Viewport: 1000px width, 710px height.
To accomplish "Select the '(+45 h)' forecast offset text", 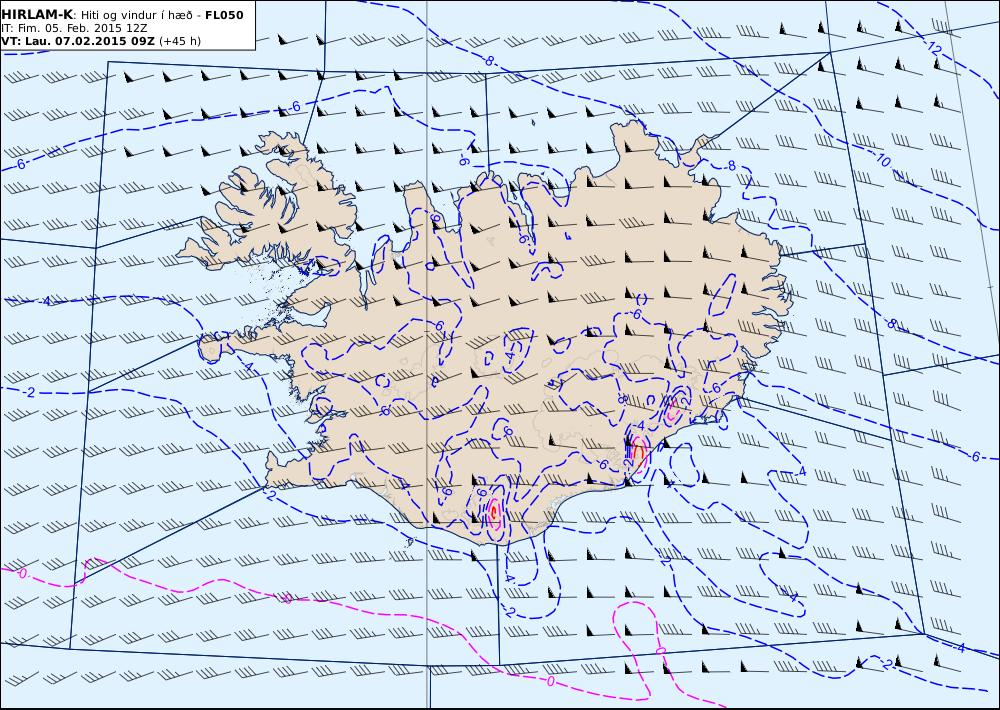I will (180, 41).
